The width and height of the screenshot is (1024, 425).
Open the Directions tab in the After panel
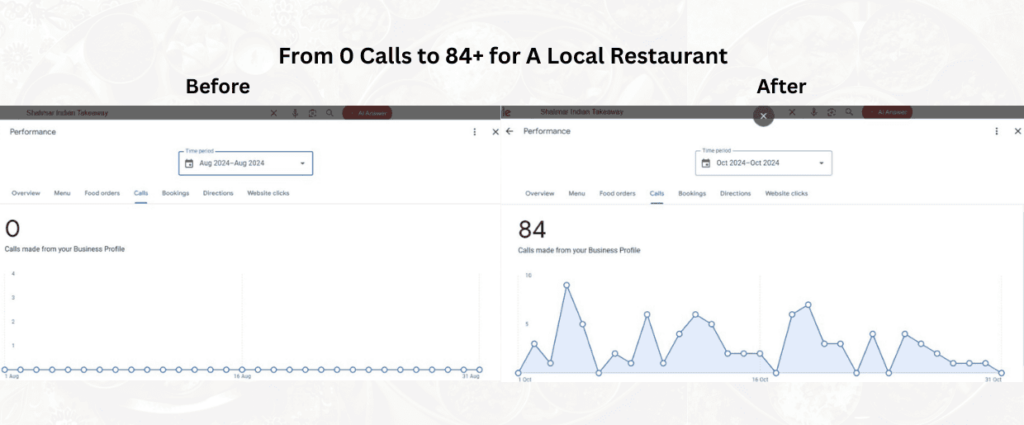coord(735,193)
